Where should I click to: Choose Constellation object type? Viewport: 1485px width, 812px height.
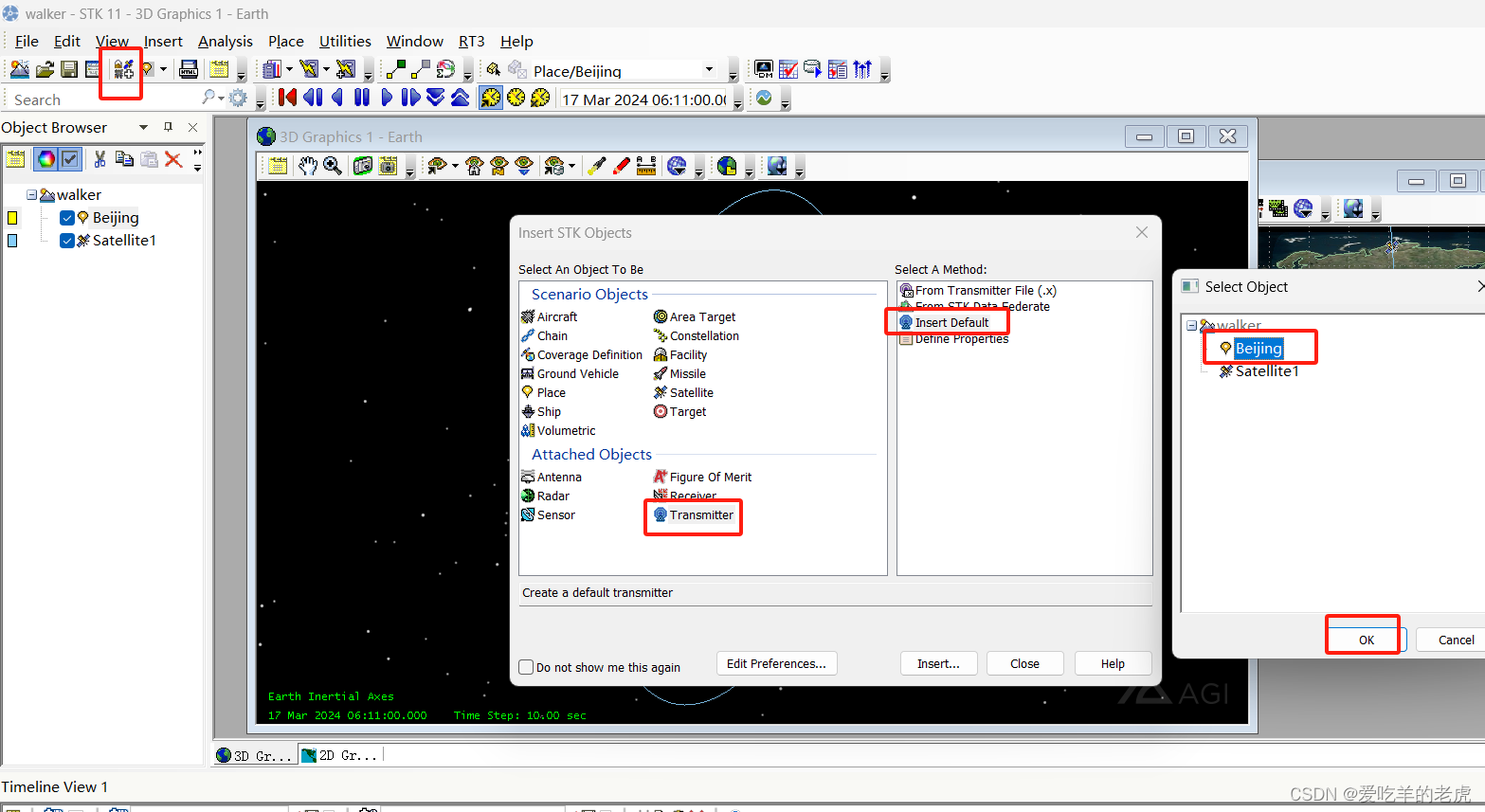697,335
